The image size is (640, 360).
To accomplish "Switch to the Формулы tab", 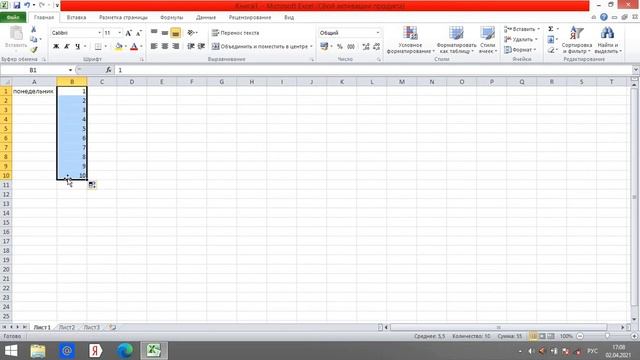I will pyautogui.click(x=171, y=18).
